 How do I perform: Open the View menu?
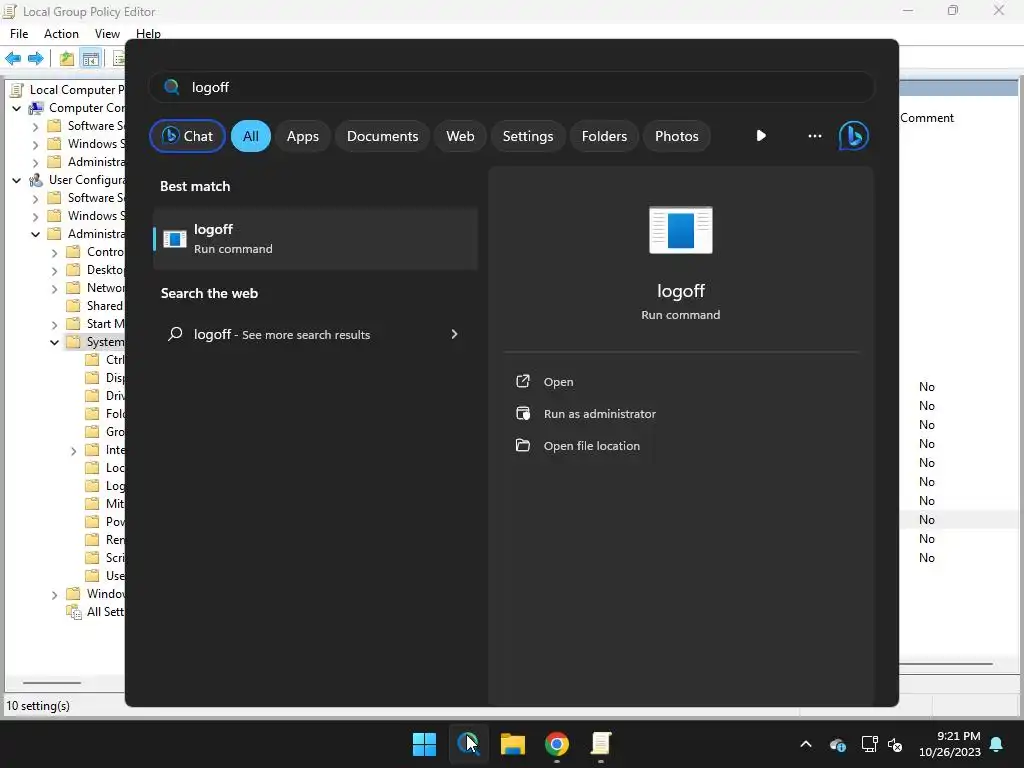pyautogui.click(x=107, y=34)
